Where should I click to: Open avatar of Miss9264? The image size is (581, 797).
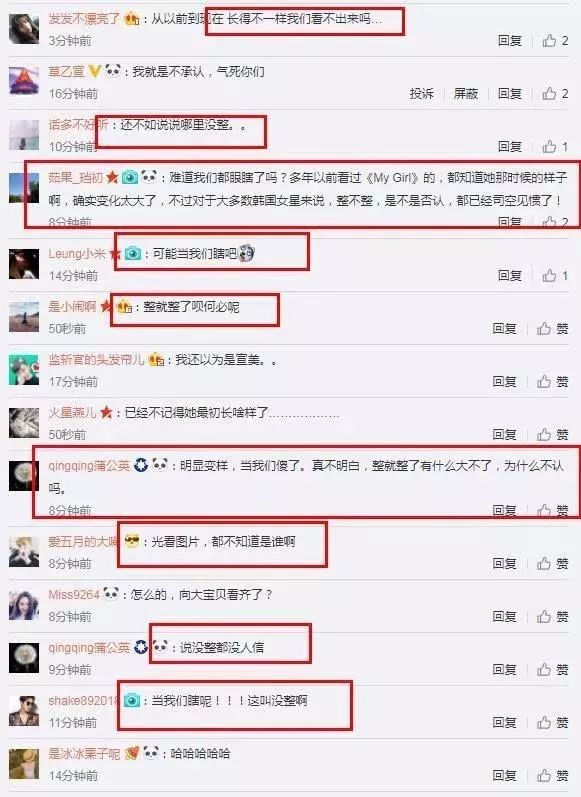coord(24,605)
